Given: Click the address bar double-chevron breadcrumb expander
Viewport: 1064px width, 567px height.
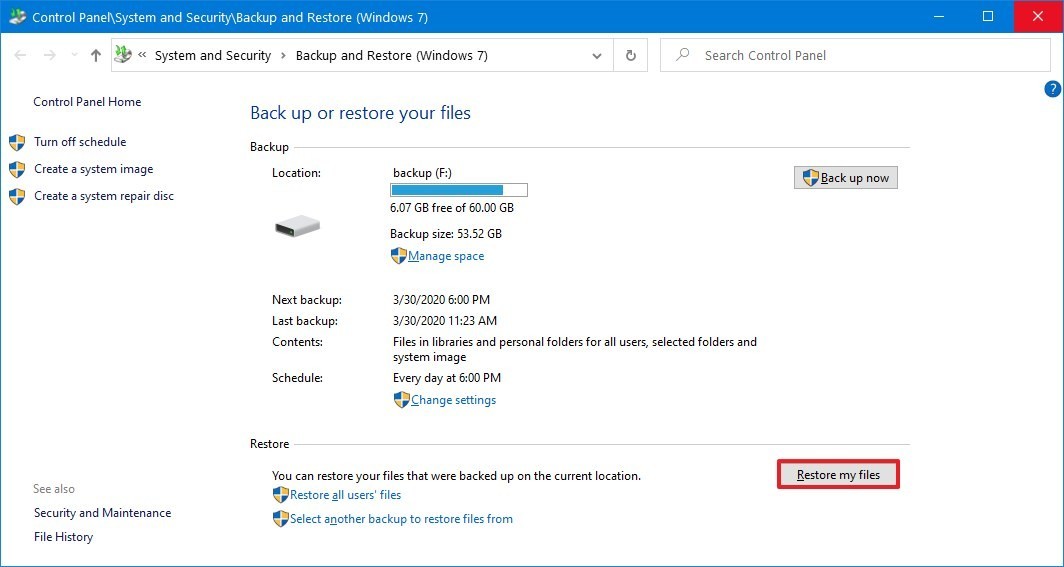Looking at the screenshot, I should [x=142, y=56].
